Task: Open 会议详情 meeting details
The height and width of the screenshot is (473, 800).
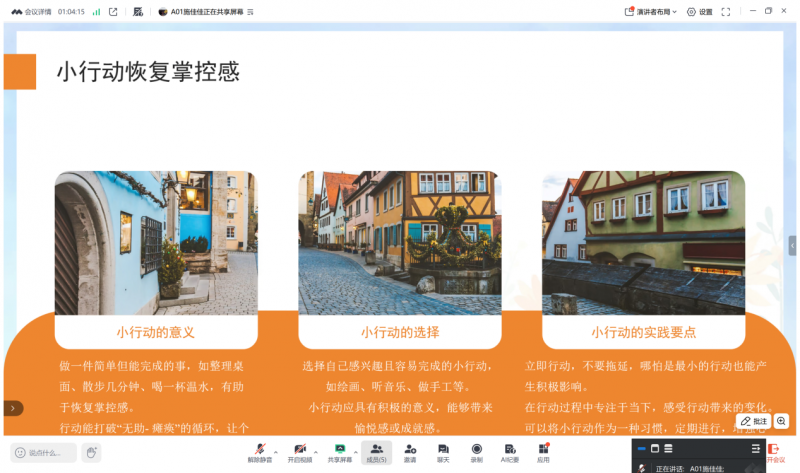Action: click(x=32, y=12)
